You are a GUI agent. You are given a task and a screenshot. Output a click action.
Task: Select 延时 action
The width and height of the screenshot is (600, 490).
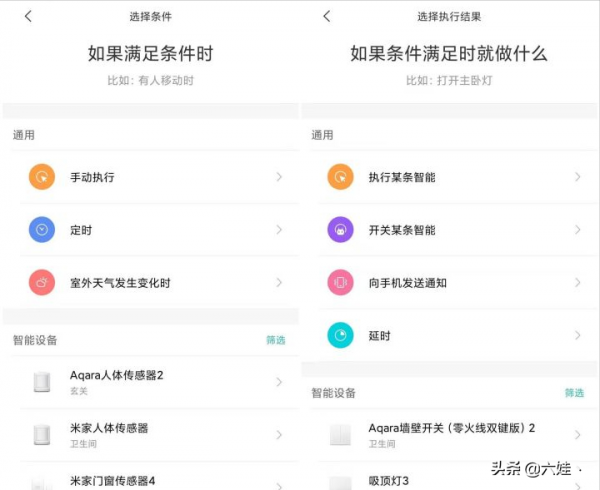pos(458,335)
